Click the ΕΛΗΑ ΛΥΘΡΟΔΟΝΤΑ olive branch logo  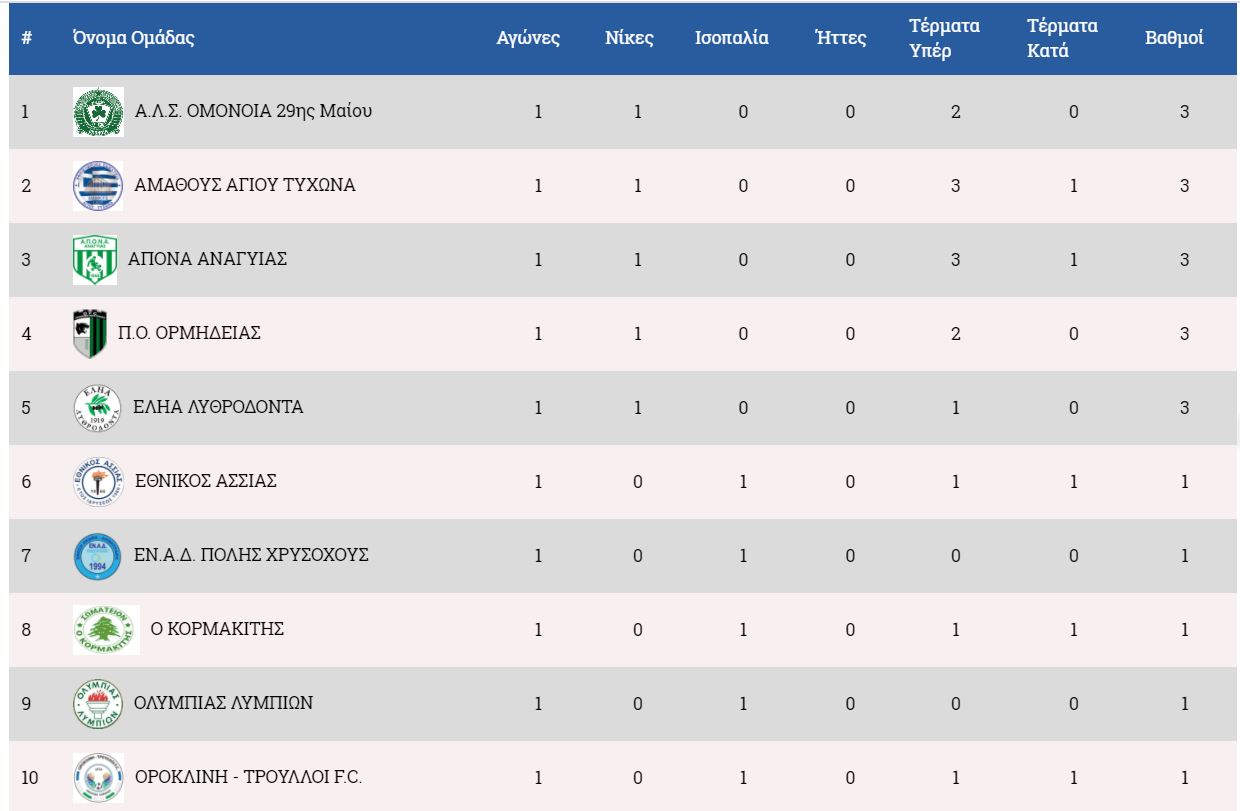pyautogui.click(x=98, y=408)
